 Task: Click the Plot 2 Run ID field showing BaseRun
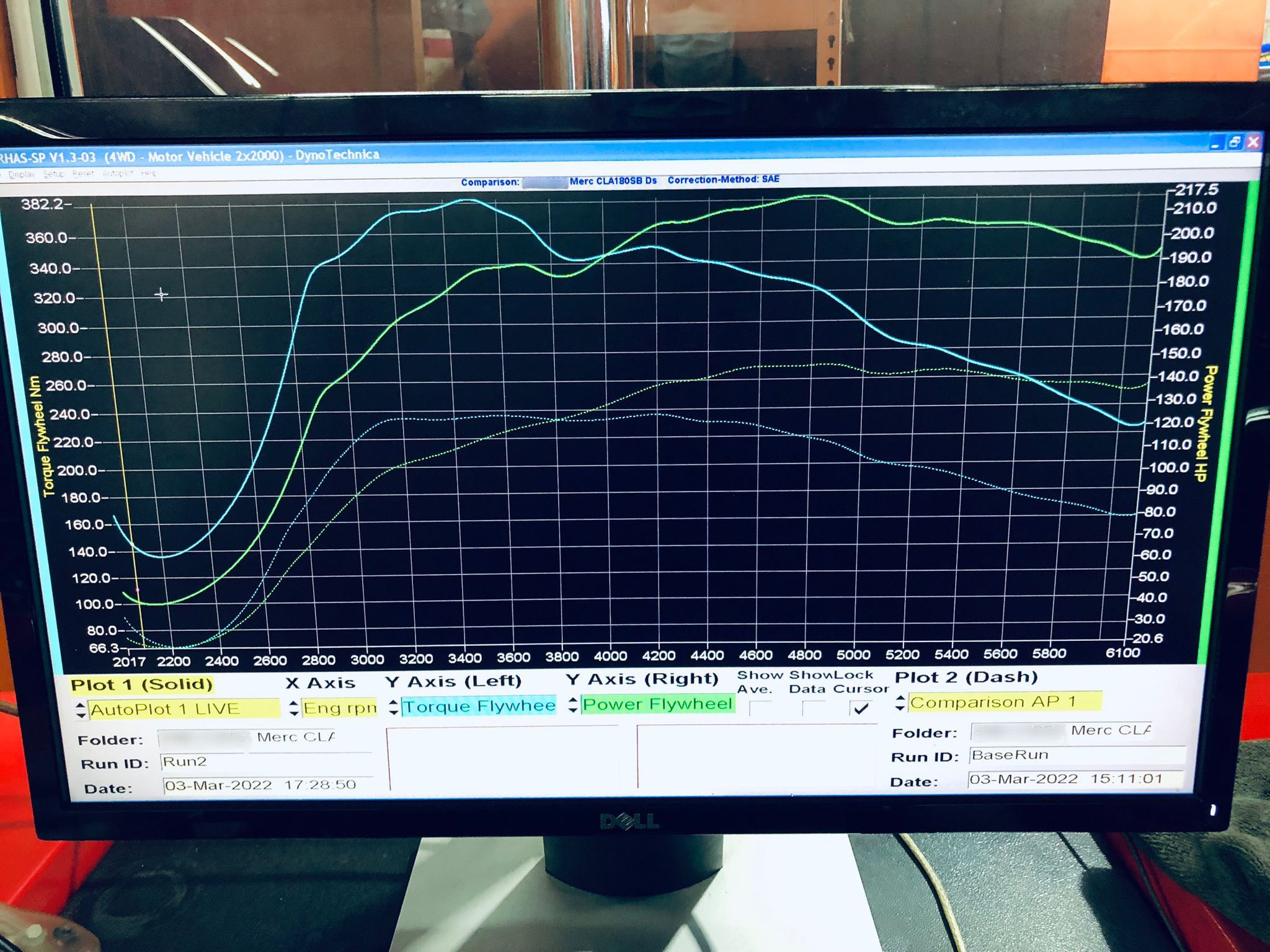point(1078,755)
